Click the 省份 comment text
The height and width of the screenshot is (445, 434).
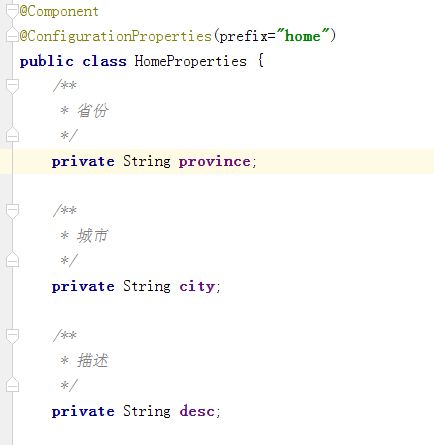(x=93, y=111)
